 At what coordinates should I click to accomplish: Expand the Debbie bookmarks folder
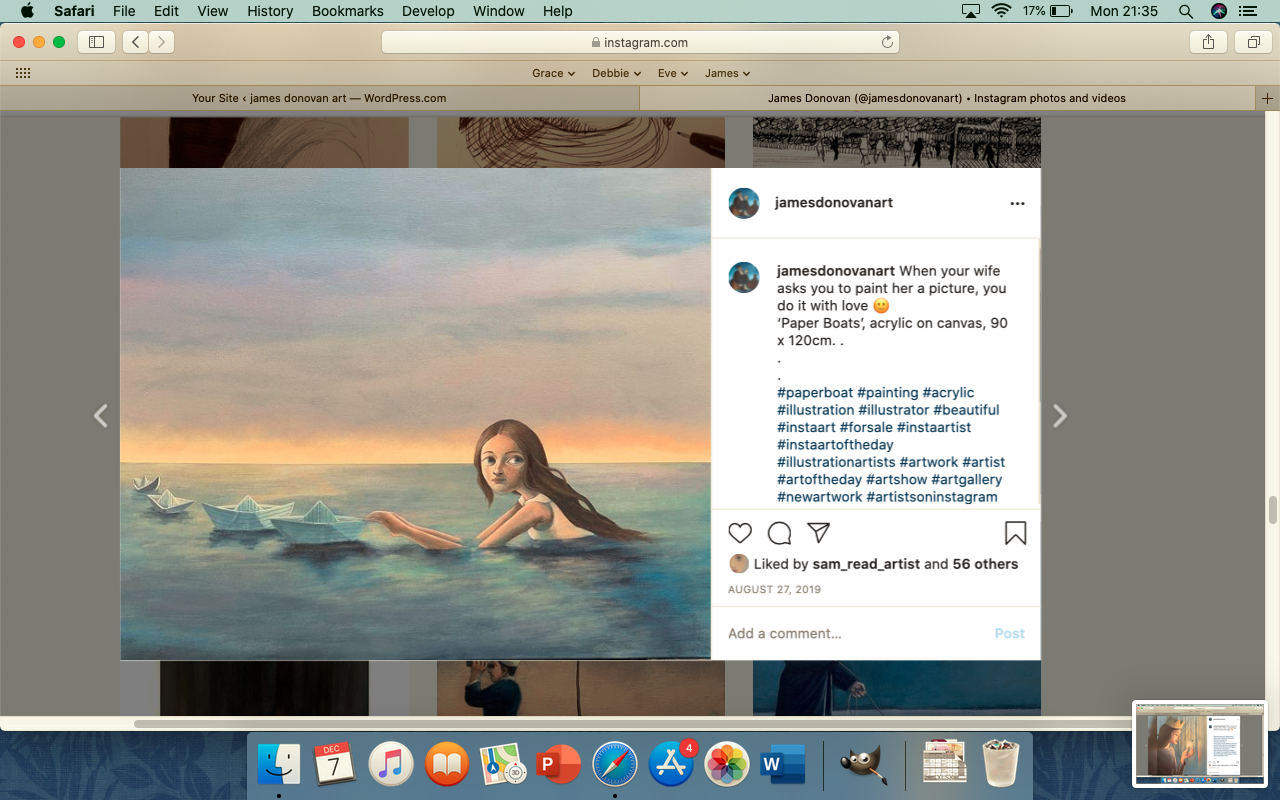point(615,73)
